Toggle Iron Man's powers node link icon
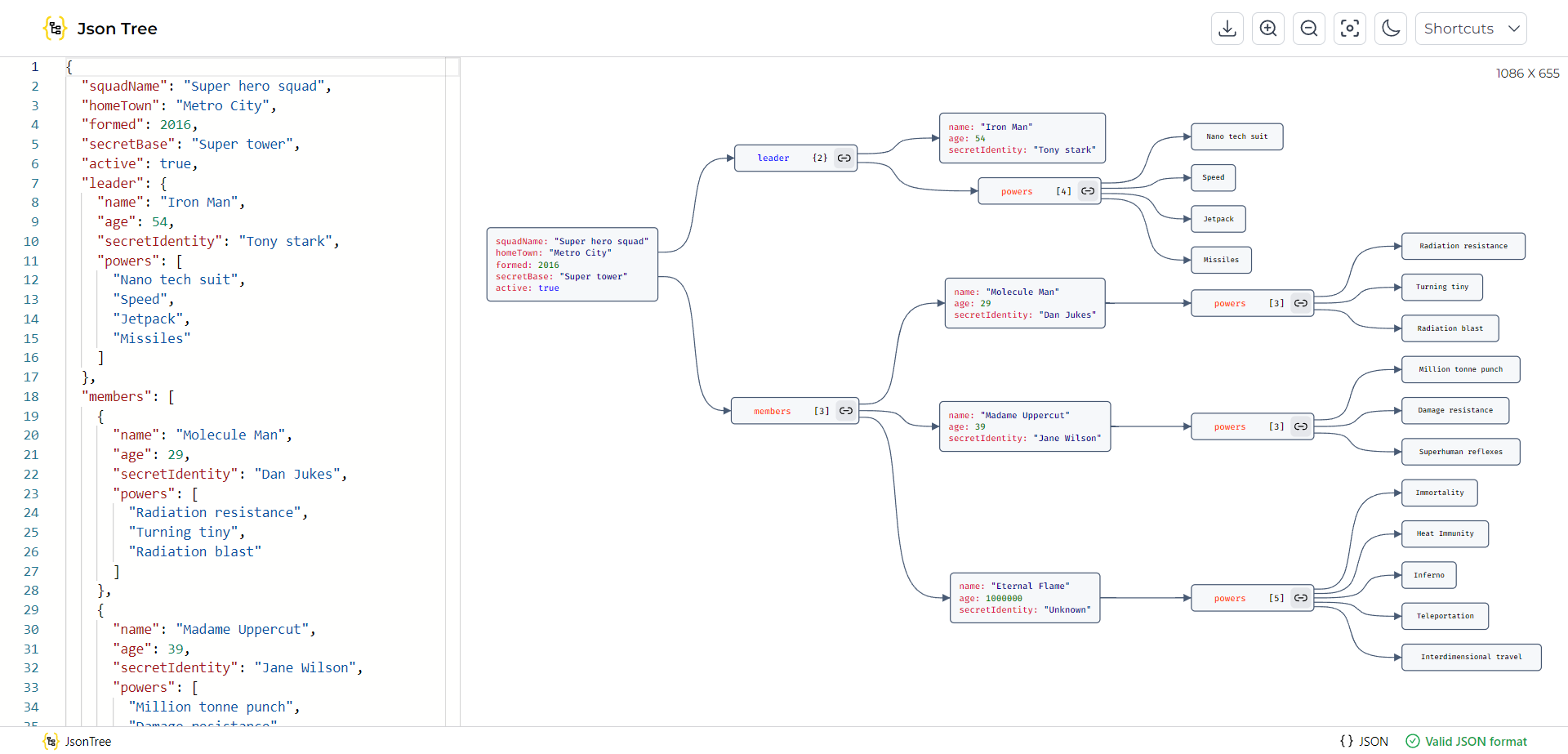Image resolution: width=1568 pixels, height=754 pixels. pos(1088,191)
